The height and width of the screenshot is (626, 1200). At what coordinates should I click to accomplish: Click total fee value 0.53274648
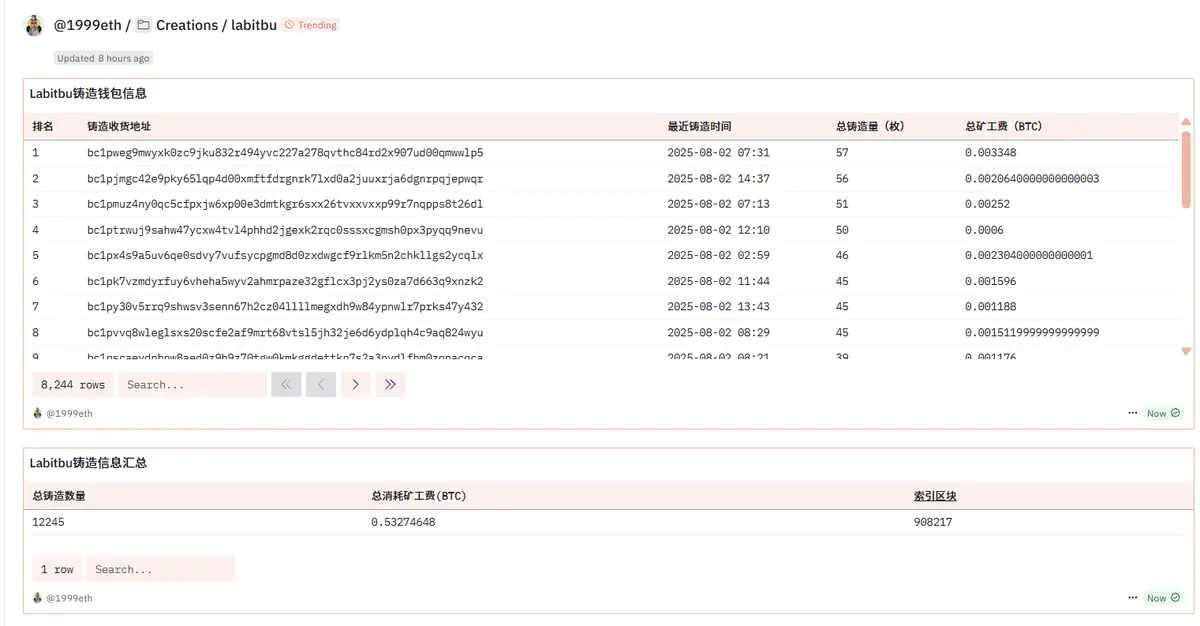click(403, 522)
